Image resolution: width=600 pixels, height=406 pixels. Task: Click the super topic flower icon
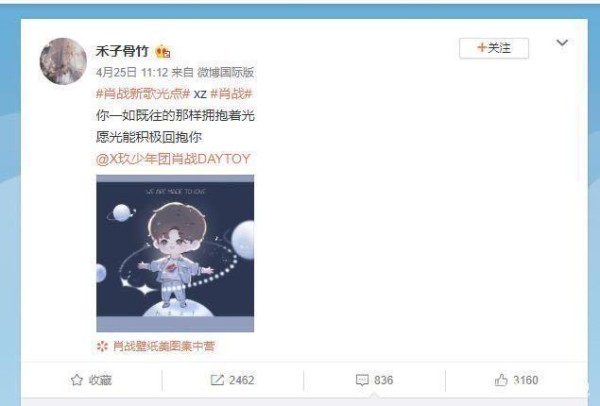pos(102,346)
